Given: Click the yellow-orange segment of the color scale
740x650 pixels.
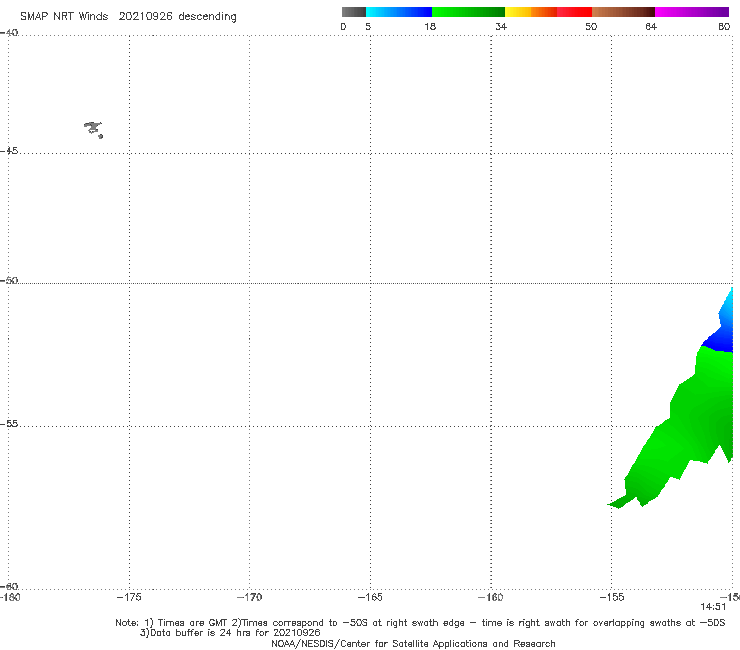Looking at the screenshot, I should 530,12.
